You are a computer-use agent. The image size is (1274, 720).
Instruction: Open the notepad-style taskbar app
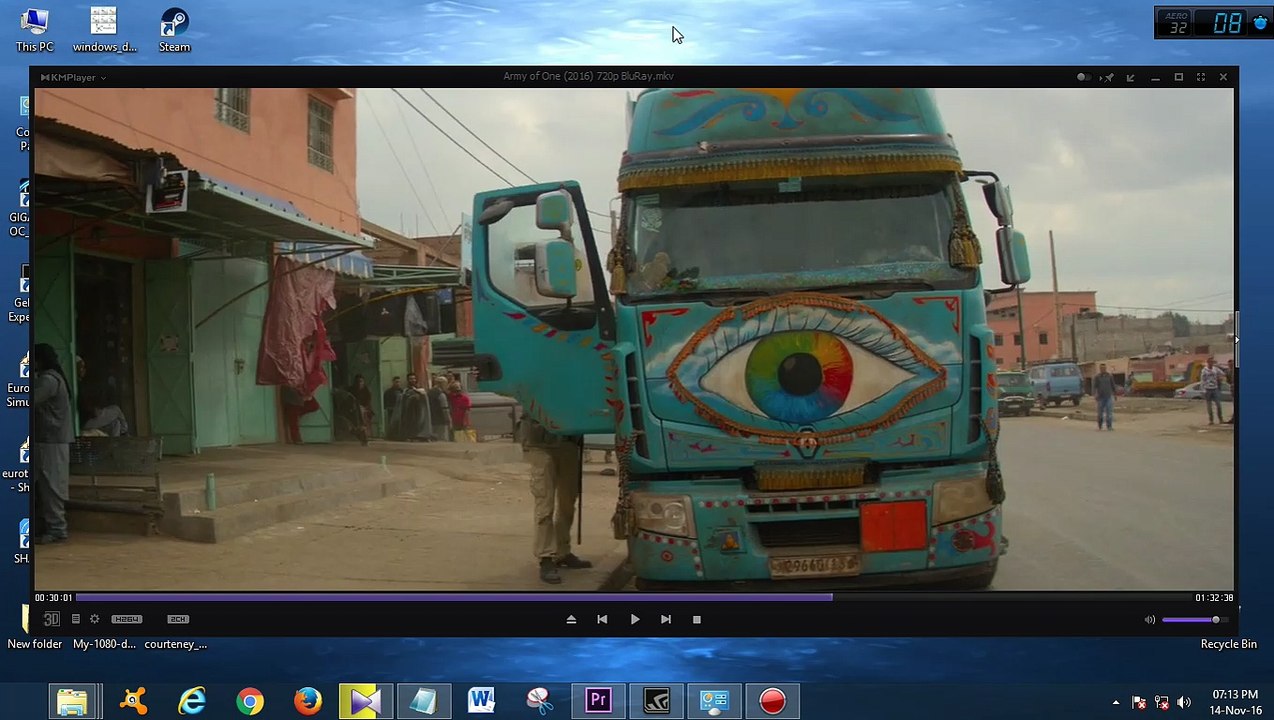pos(423,701)
